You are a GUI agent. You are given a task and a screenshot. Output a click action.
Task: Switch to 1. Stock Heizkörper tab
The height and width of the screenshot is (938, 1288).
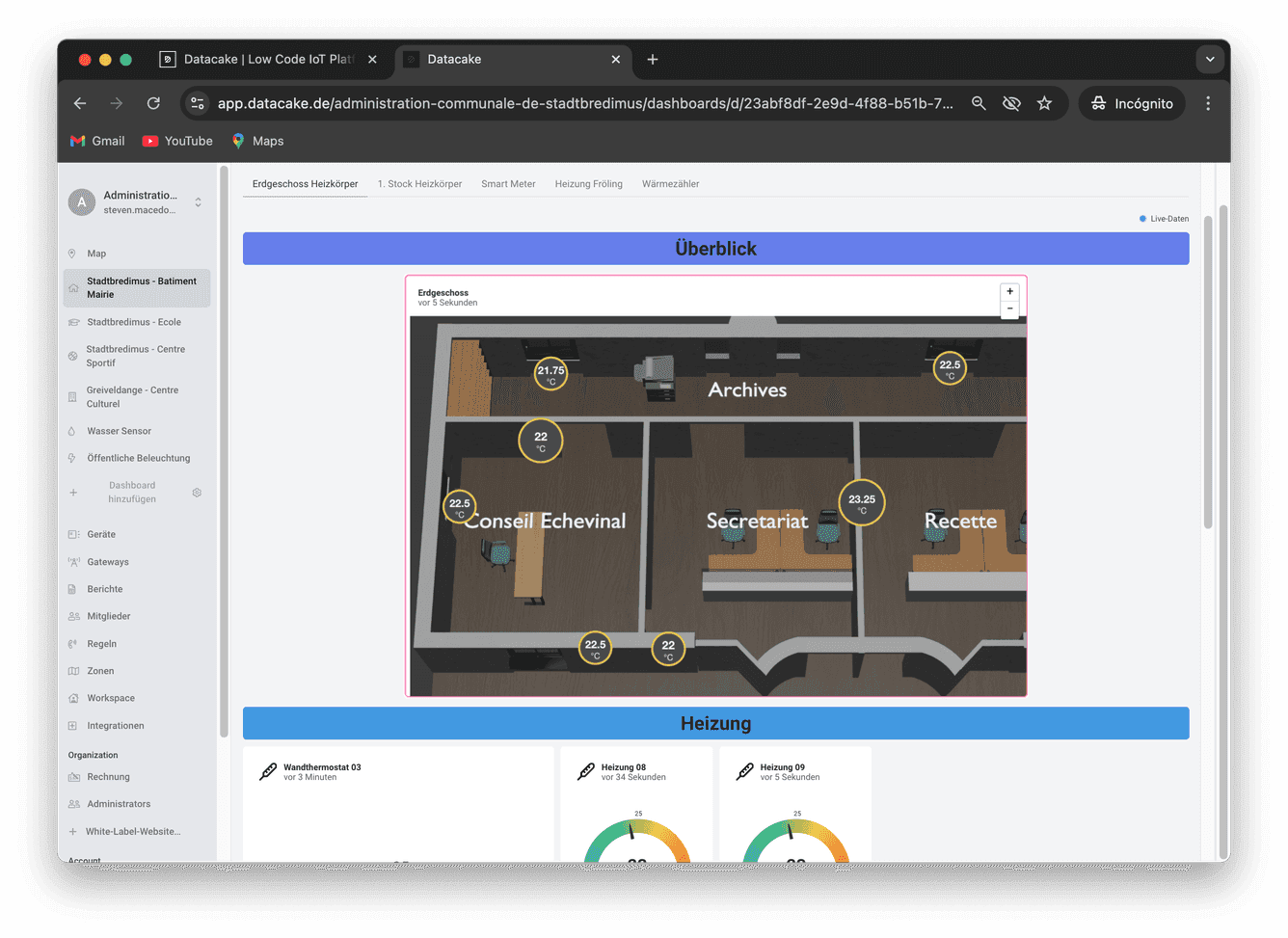[x=419, y=184]
